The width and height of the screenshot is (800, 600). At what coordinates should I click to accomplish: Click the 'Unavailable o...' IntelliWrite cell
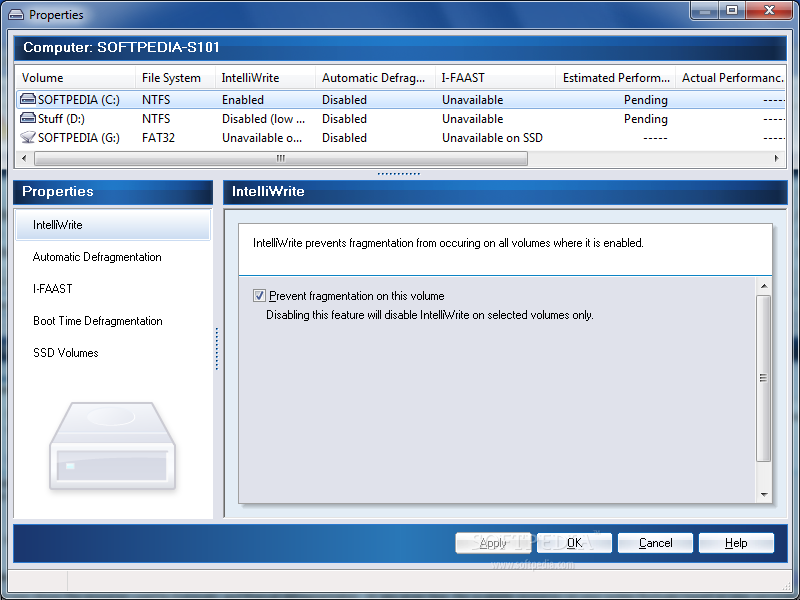click(262, 138)
